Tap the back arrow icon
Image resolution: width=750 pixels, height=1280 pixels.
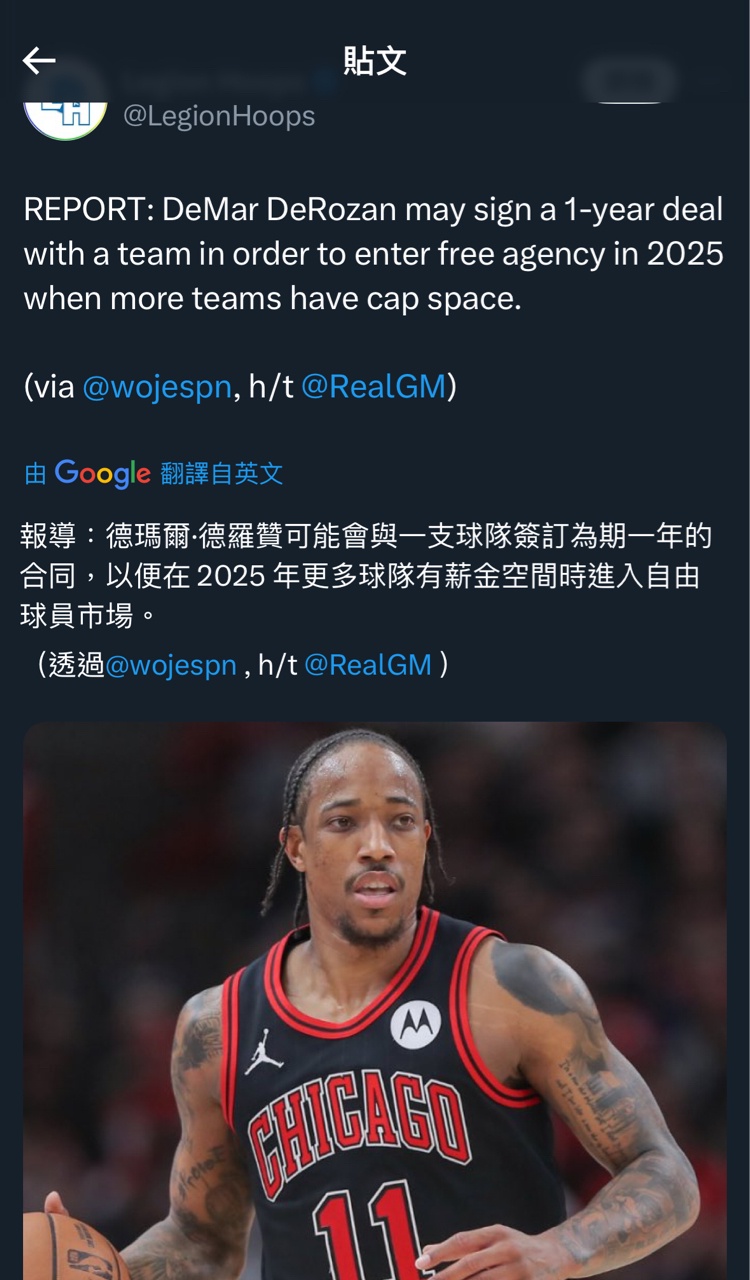[39, 61]
